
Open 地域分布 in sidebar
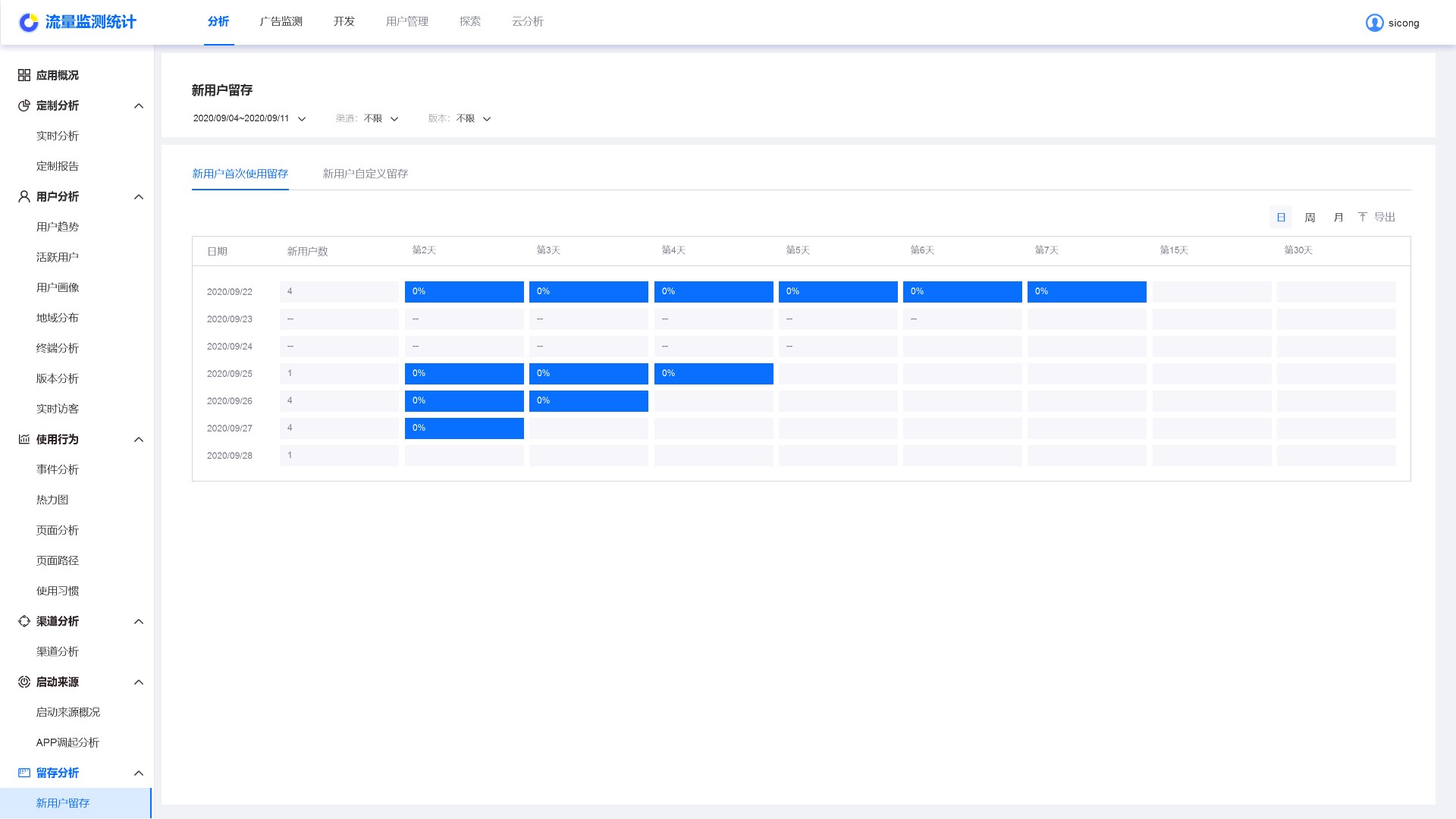pos(58,318)
